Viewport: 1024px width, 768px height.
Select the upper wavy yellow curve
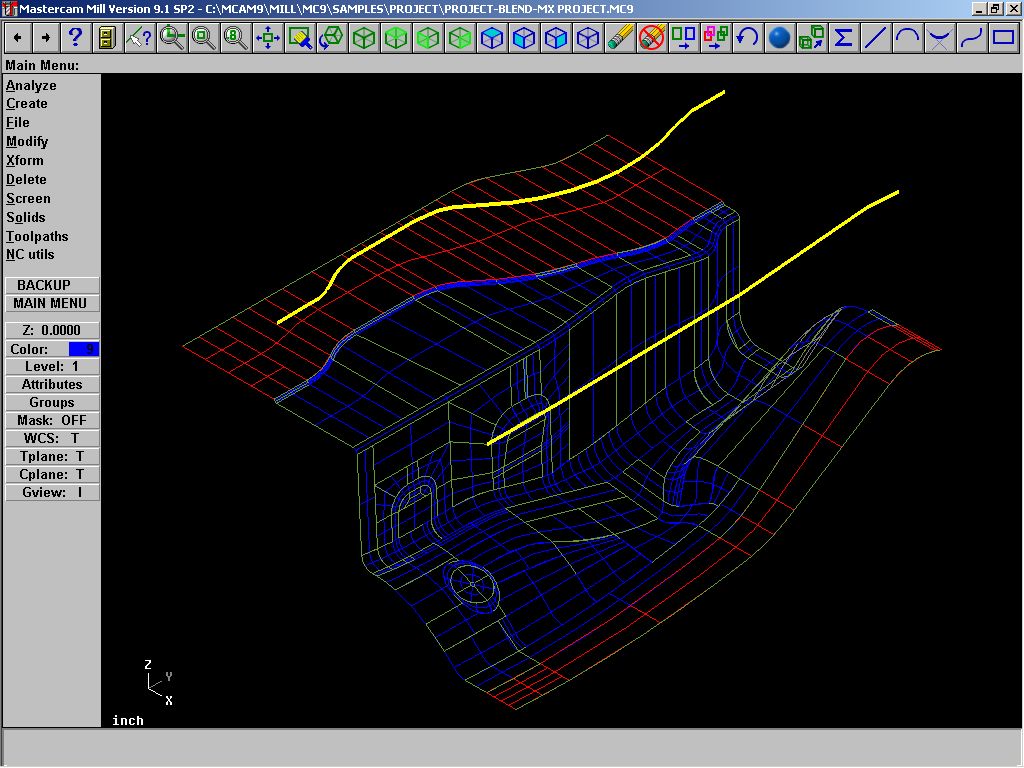click(x=509, y=202)
